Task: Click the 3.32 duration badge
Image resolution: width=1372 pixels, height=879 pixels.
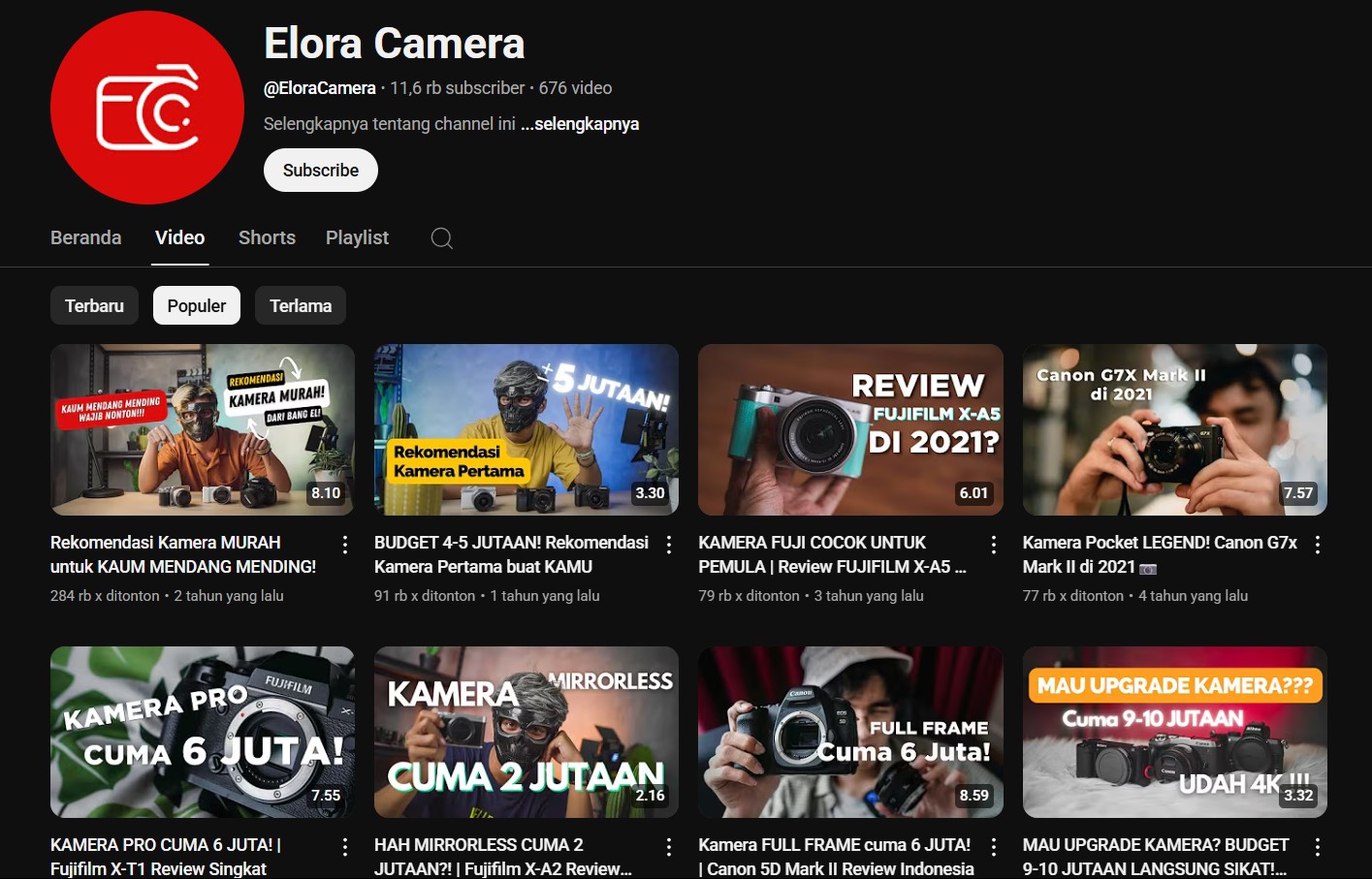Action: click(x=1298, y=796)
